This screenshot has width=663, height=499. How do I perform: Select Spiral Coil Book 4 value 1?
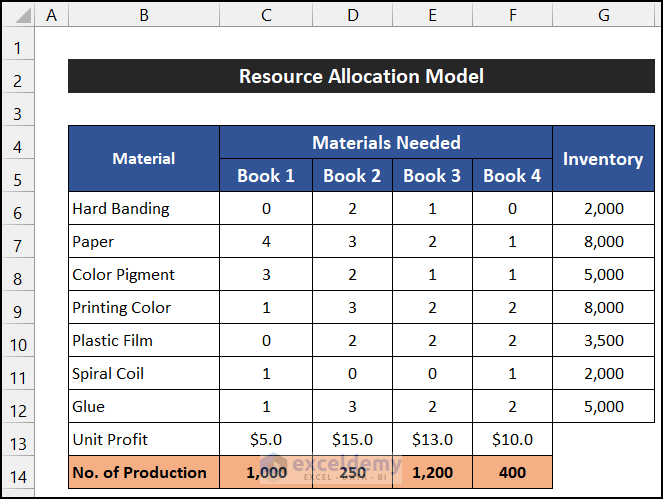pos(512,373)
